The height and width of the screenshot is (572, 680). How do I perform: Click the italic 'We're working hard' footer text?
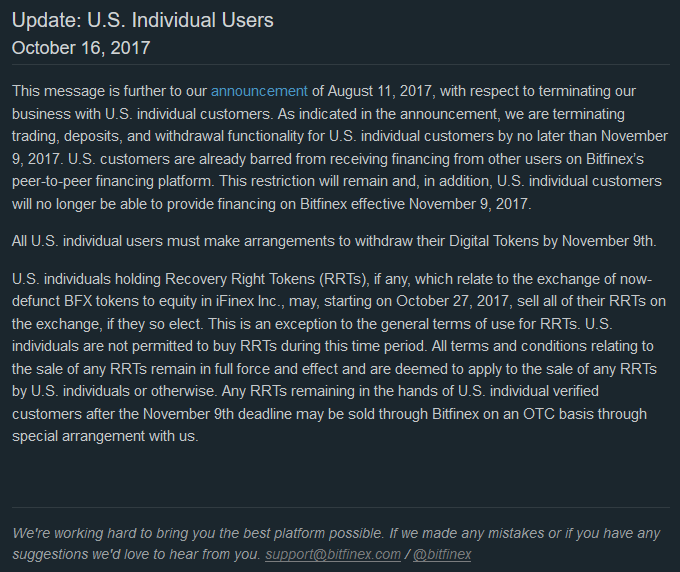[x=336, y=544]
